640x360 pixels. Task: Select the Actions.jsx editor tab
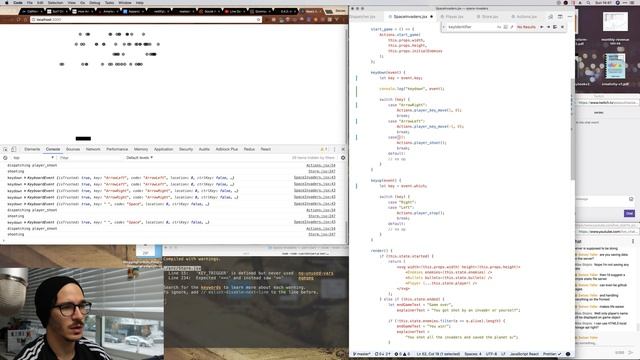(526, 17)
